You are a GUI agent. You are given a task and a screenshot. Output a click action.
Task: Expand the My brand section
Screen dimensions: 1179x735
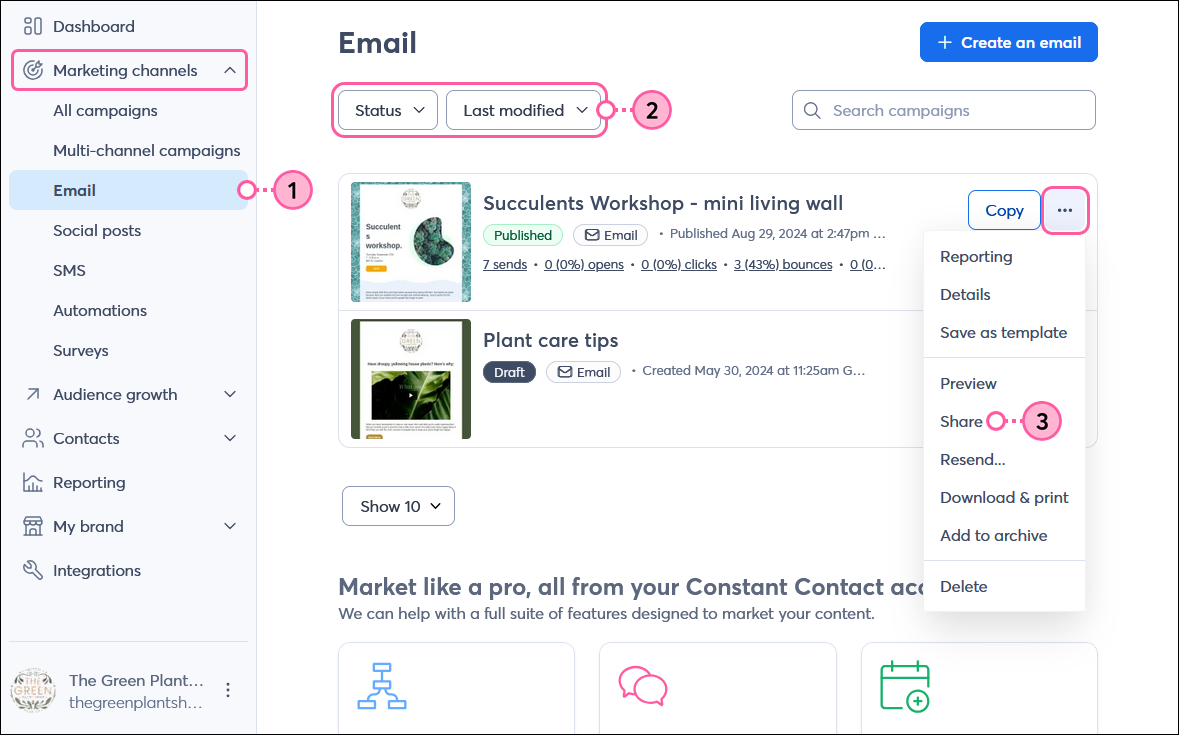click(x=230, y=526)
